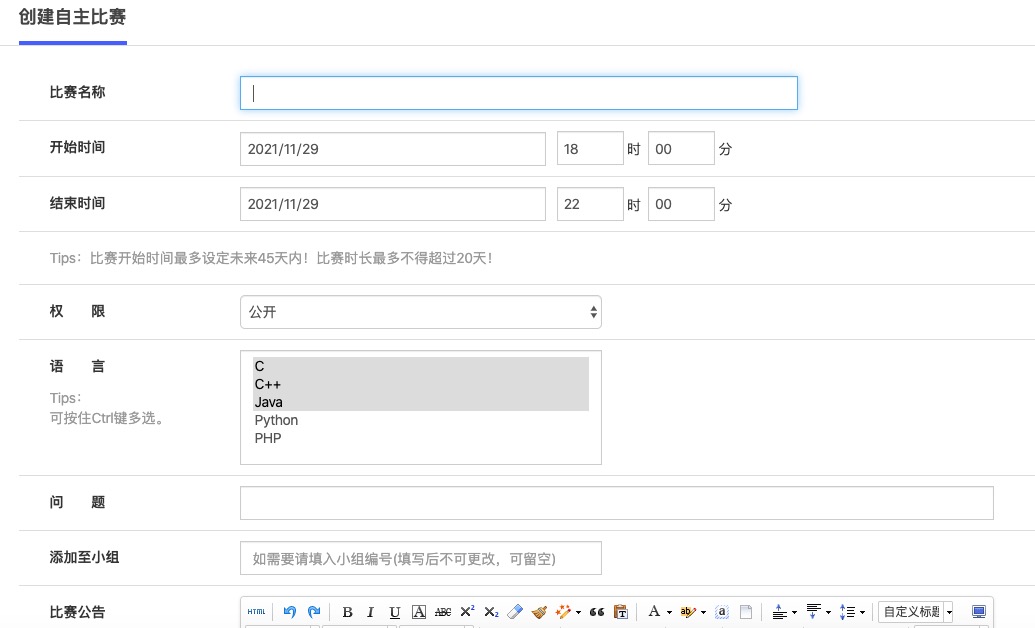Toggle HTML source mode in editor
Image resolution: width=1035 pixels, height=628 pixels.
click(257, 611)
